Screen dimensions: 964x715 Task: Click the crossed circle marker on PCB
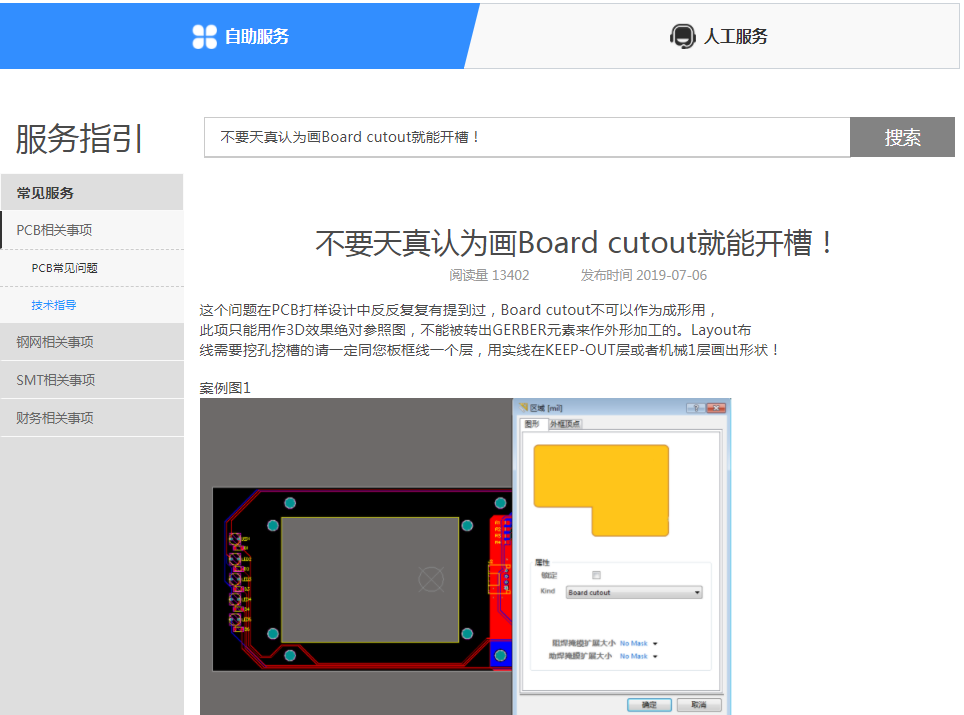coord(431,578)
